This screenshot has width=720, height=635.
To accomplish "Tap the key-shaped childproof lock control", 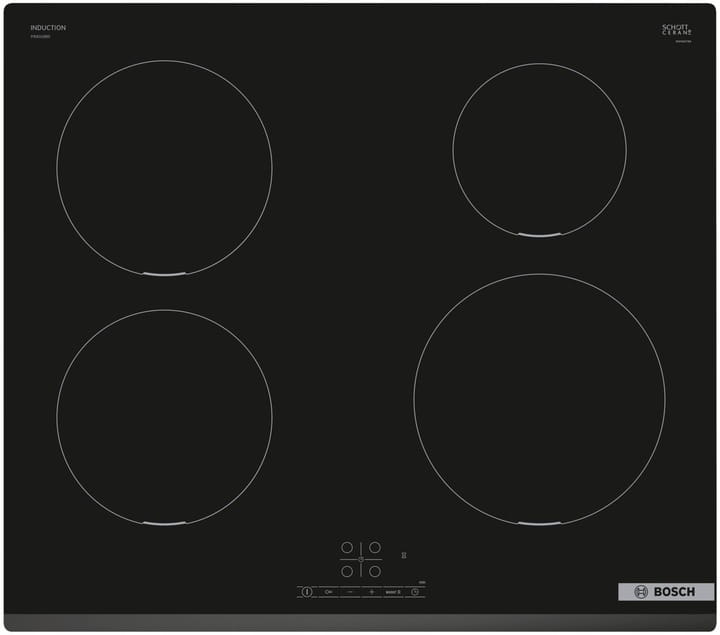I will click(x=328, y=592).
